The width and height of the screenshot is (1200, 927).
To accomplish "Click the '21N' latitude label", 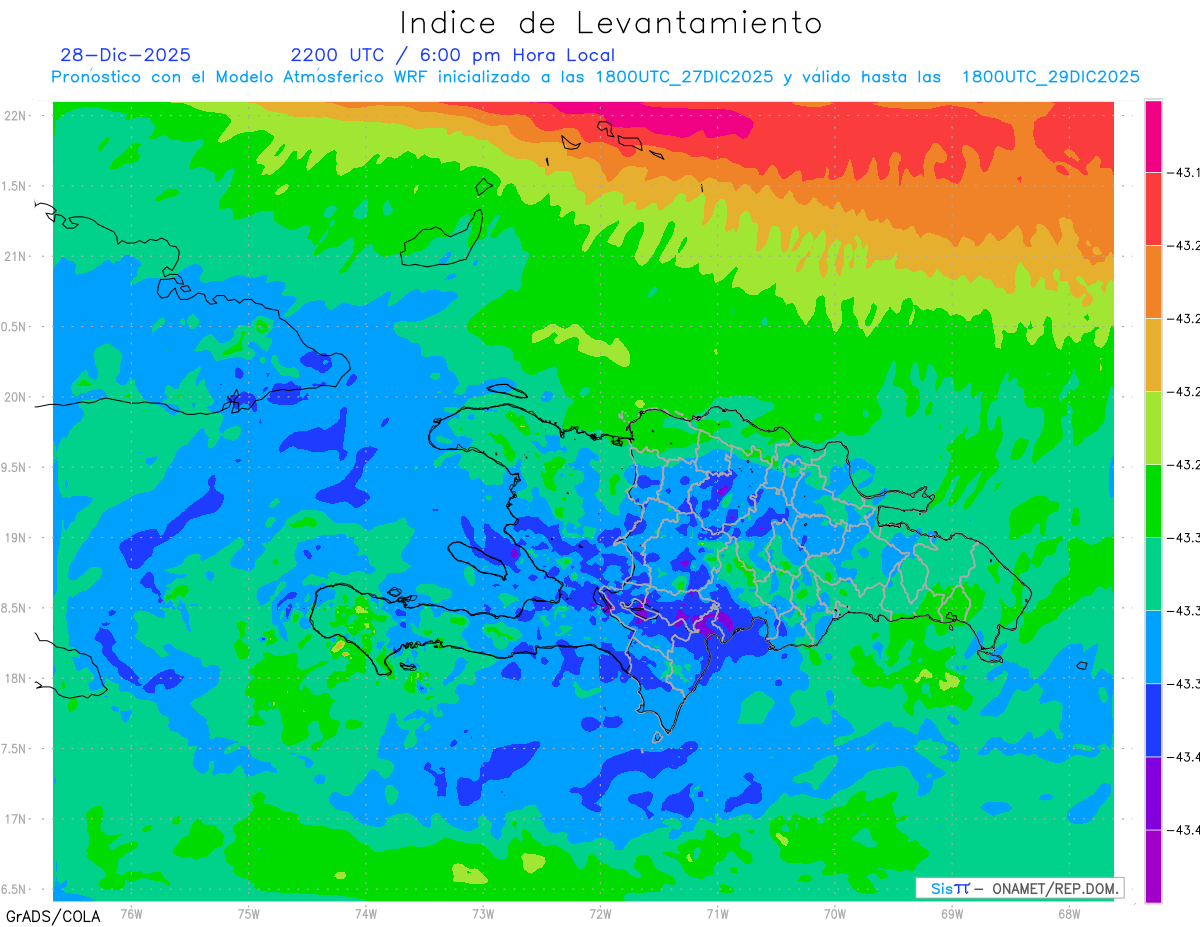I will pos(15,256).
